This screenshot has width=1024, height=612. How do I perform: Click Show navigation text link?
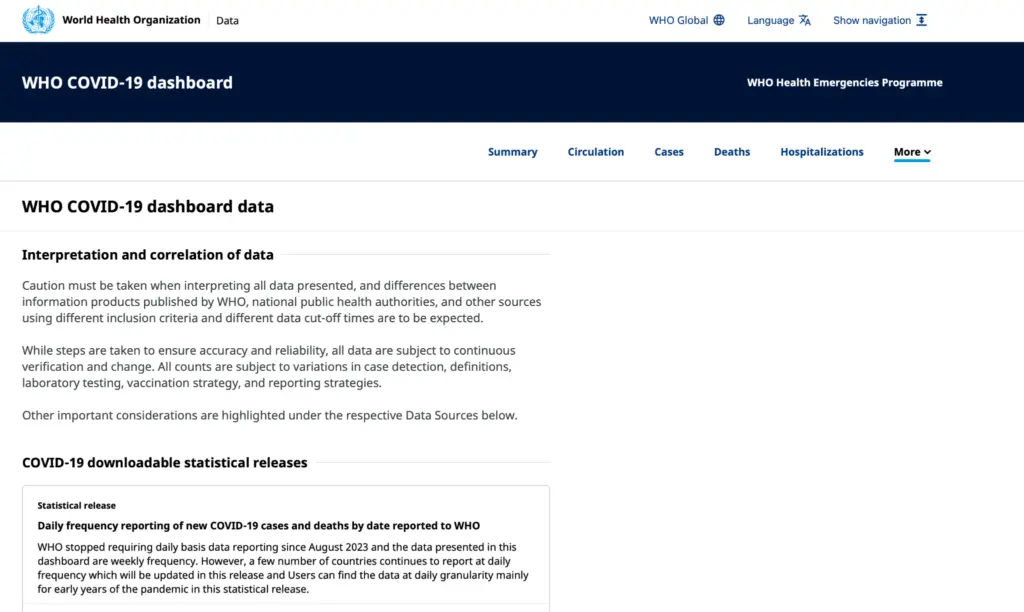(x=872, y=20)
